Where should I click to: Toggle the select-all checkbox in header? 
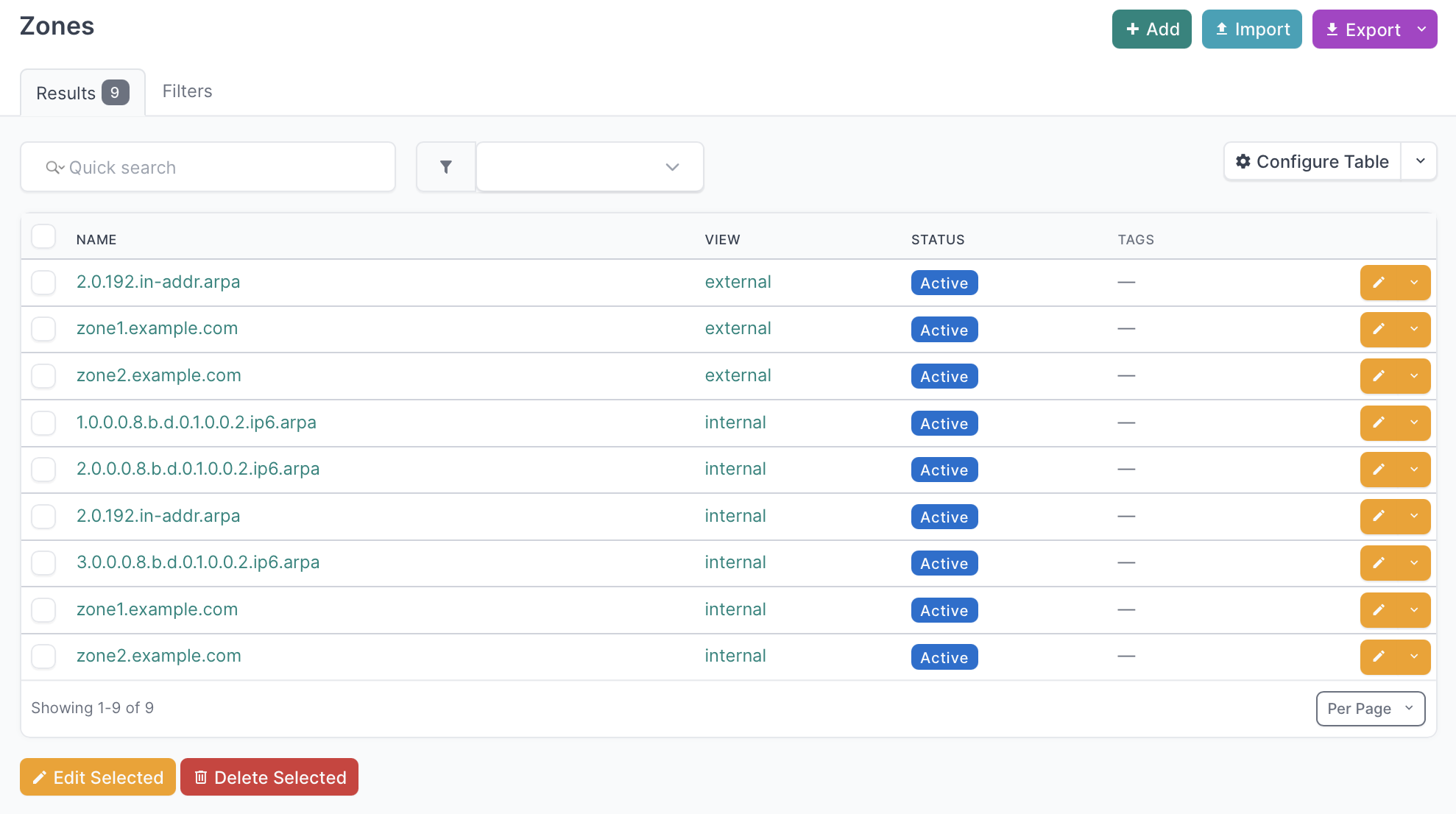[43, 237]
